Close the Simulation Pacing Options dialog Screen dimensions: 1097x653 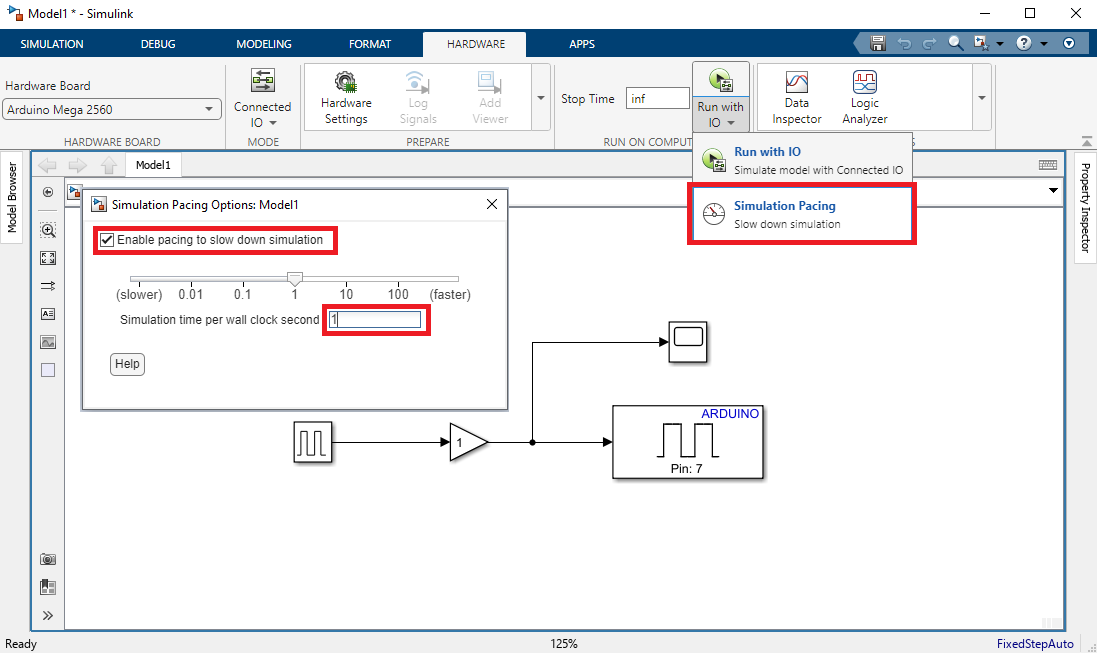(491, 204)
